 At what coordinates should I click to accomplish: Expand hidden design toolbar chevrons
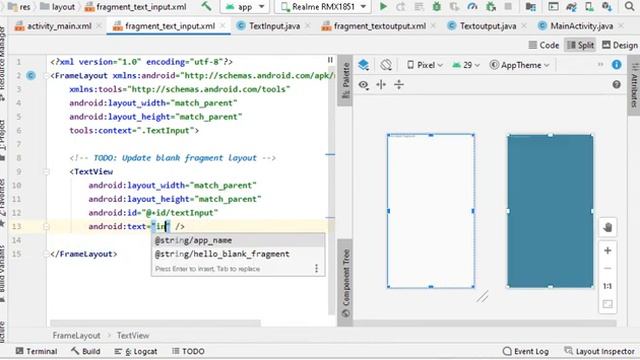(600, 64)
